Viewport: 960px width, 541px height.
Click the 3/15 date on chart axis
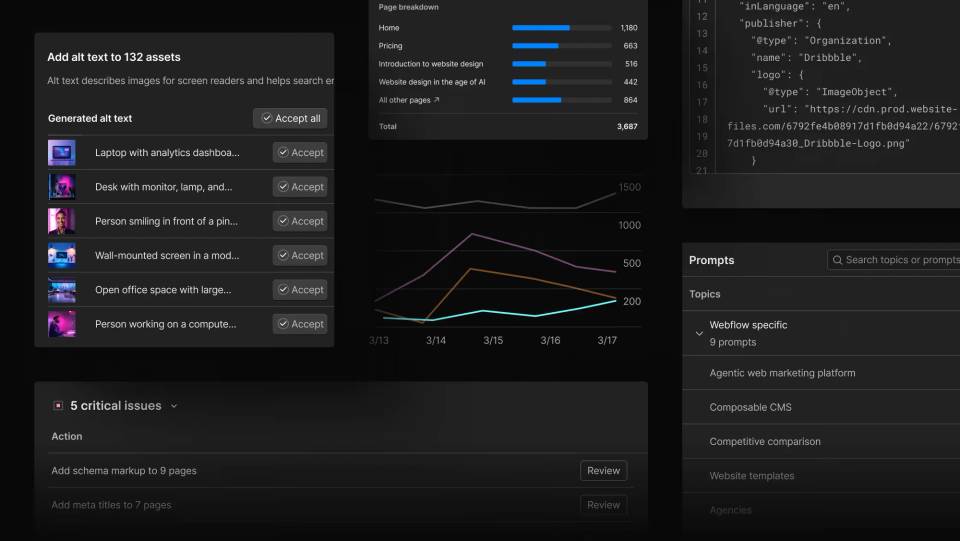(x=493, y=340)
